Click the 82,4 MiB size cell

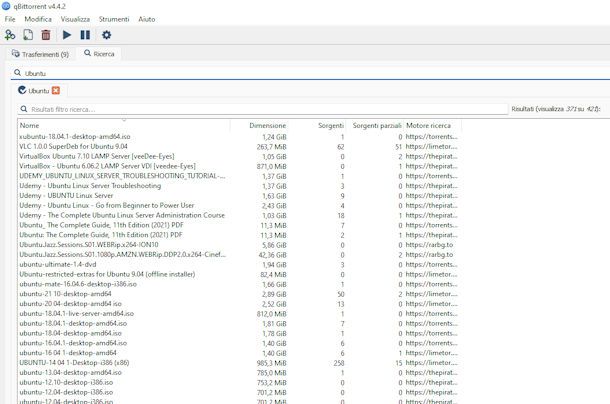point(273,274)
